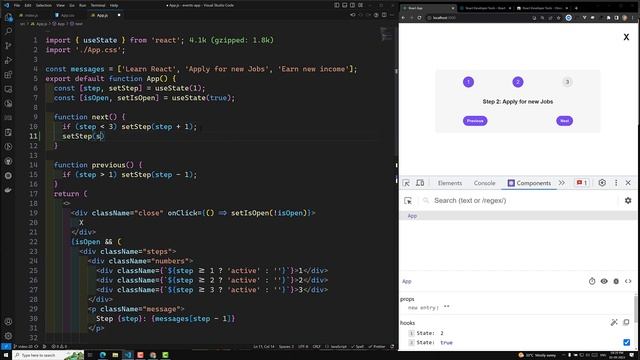The image size is (640, 360).
Task: Switch to the Console tab in DevTools
Action: tap(484, 183)
